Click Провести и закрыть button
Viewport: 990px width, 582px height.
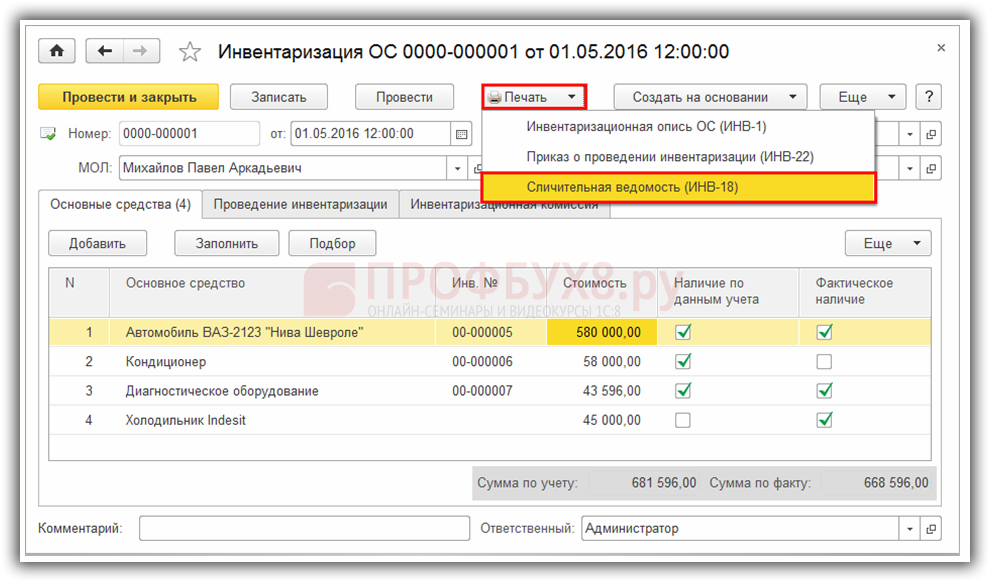128,97
